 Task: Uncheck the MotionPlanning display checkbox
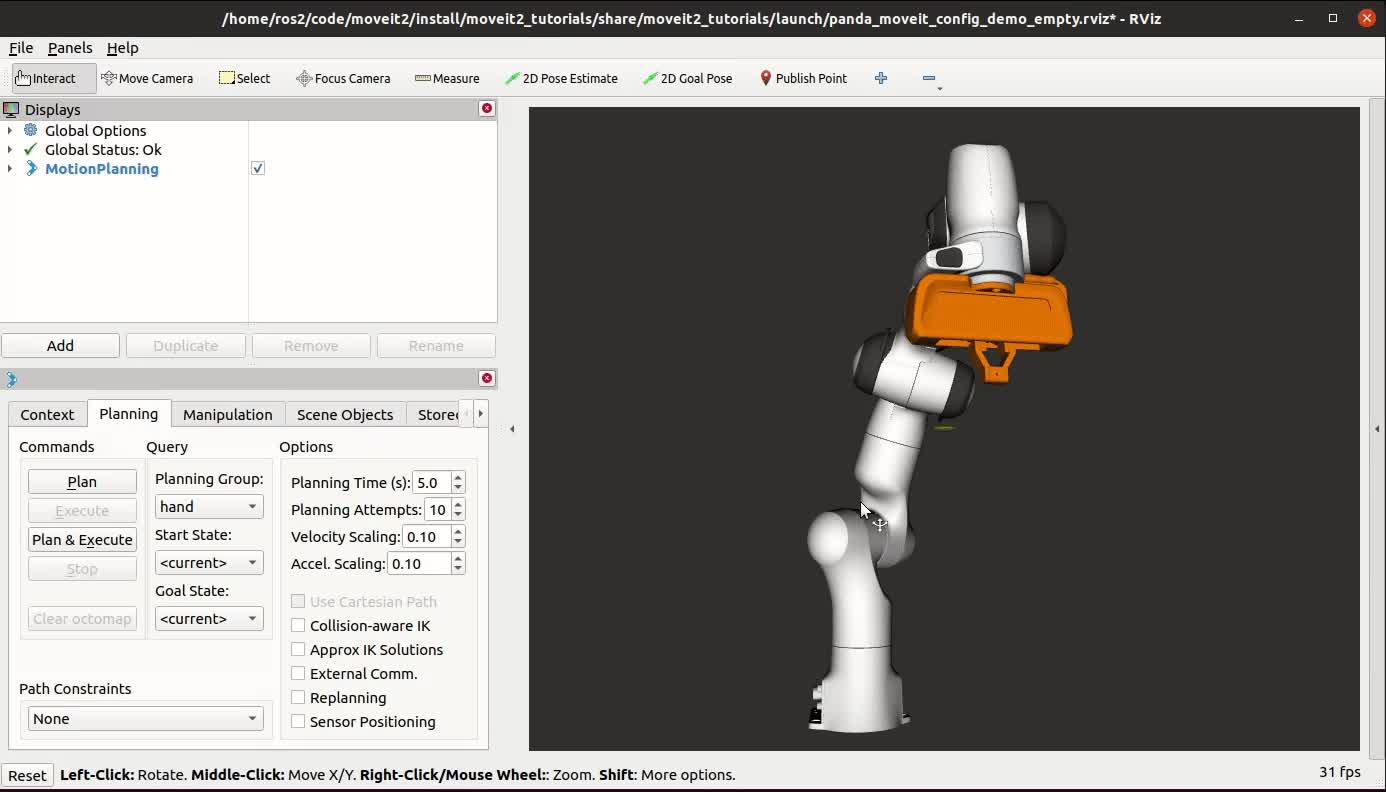click(258, 169)
